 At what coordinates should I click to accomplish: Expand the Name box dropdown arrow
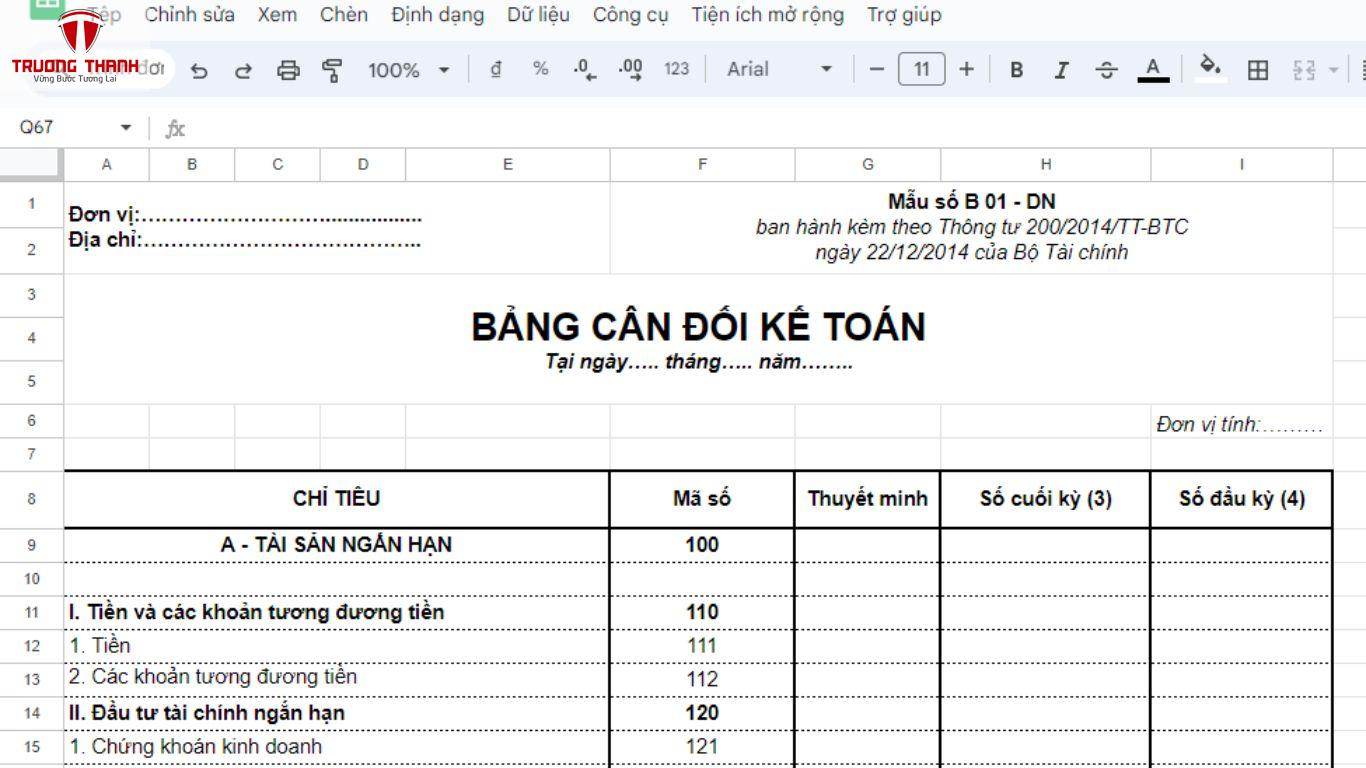[126, 128]
